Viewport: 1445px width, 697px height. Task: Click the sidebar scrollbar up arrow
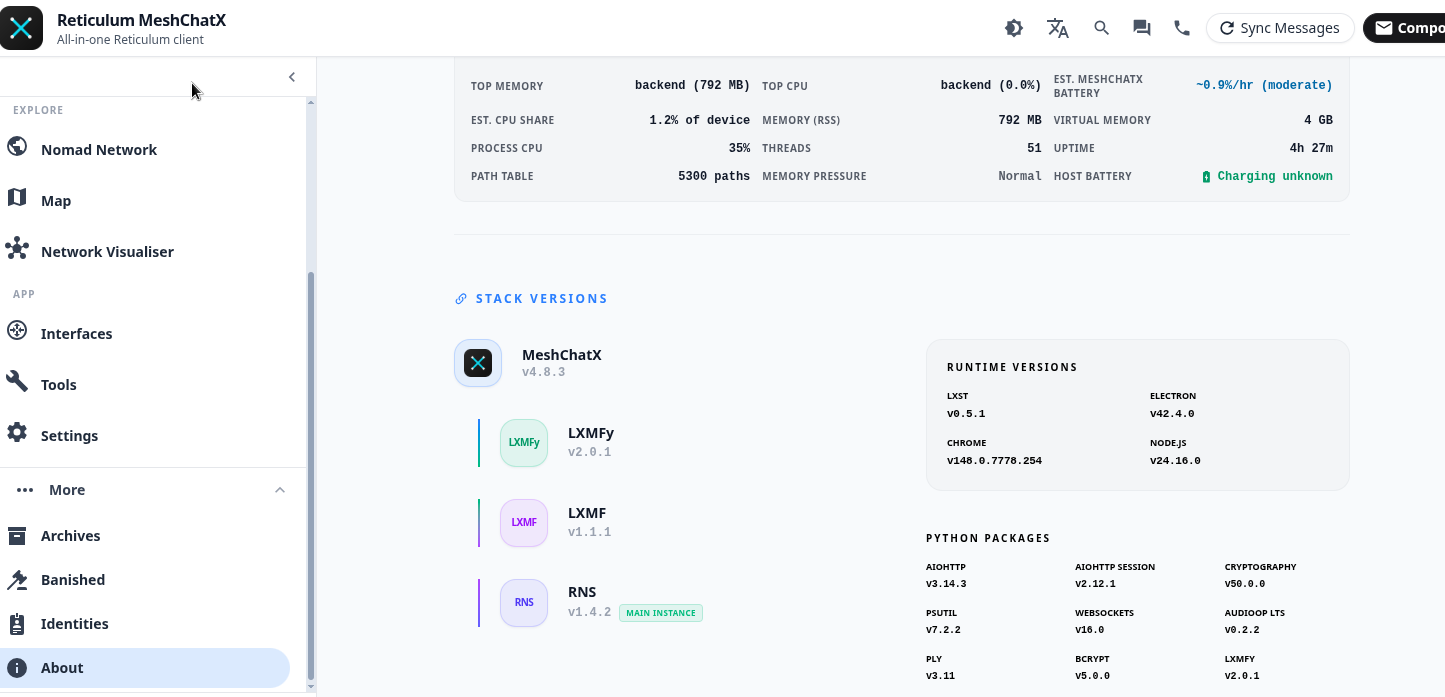(x=311, y=102)
